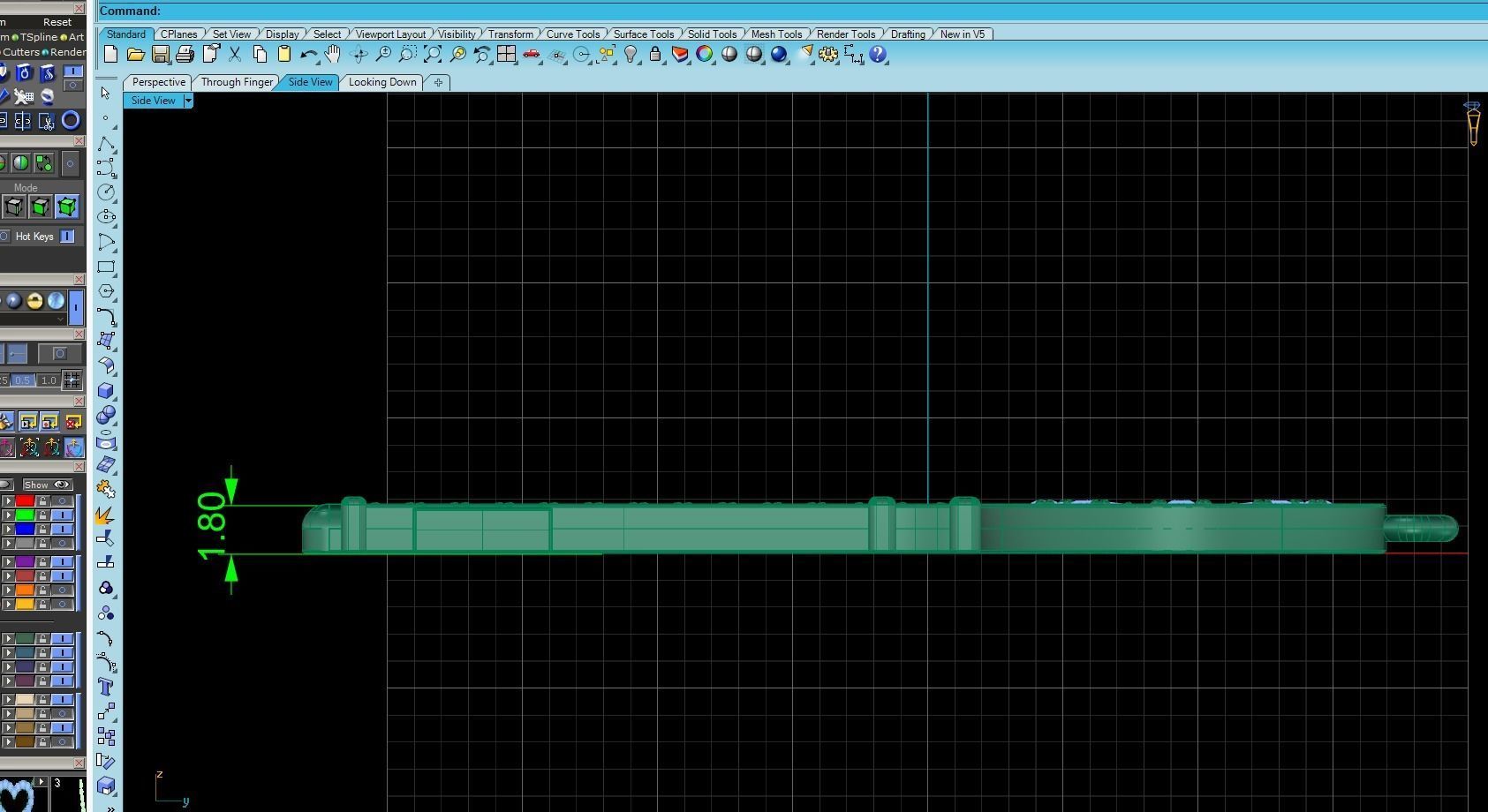Switch to the Through Finger viewport tab
Image resolution: width=1488 pixels, height=812 pixels.
pyautogui.click(x=237, y=82)
